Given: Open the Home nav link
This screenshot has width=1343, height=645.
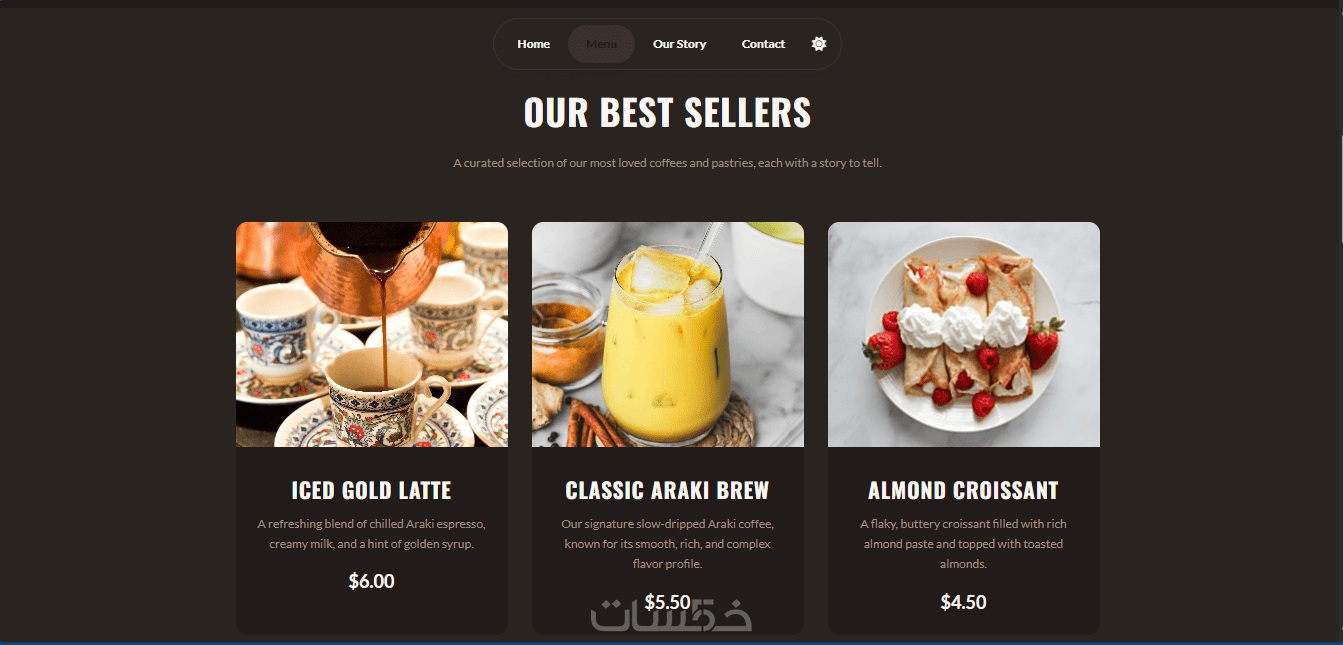Looking at the screenshot, I should [533, 44].
